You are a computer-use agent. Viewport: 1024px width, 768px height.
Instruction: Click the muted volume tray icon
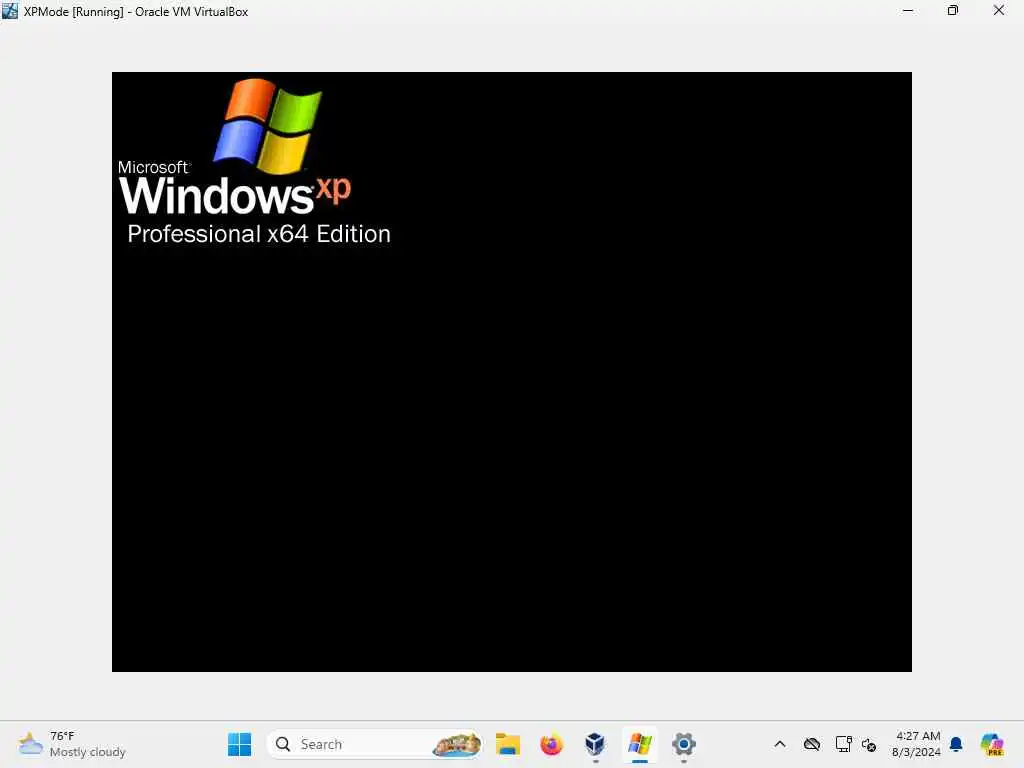tap(869, 744)
